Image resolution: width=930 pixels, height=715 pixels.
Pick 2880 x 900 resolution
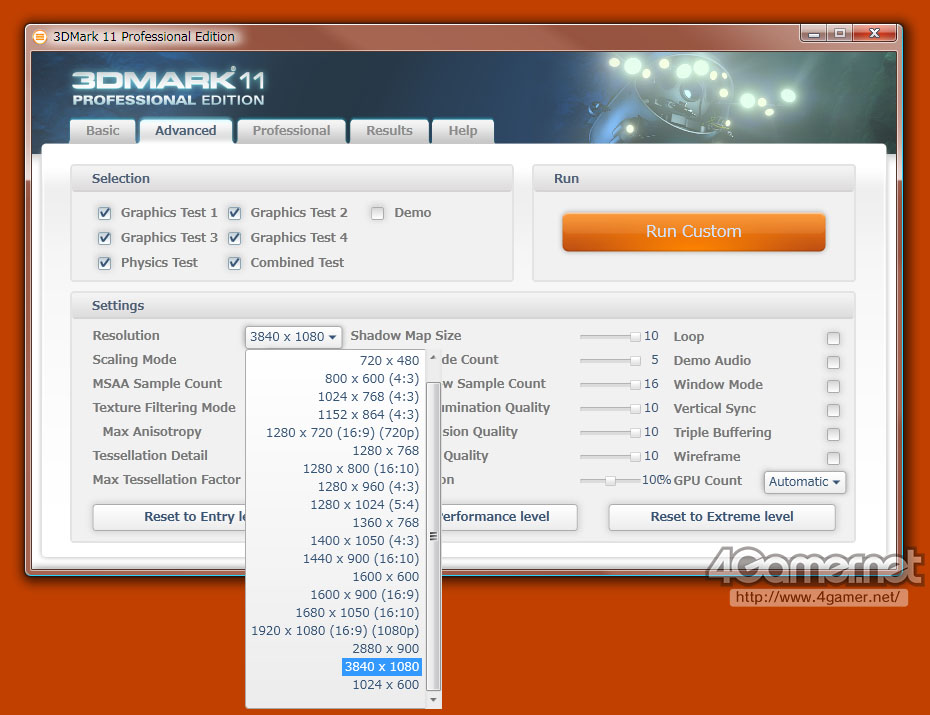click(x=386, y=649)
